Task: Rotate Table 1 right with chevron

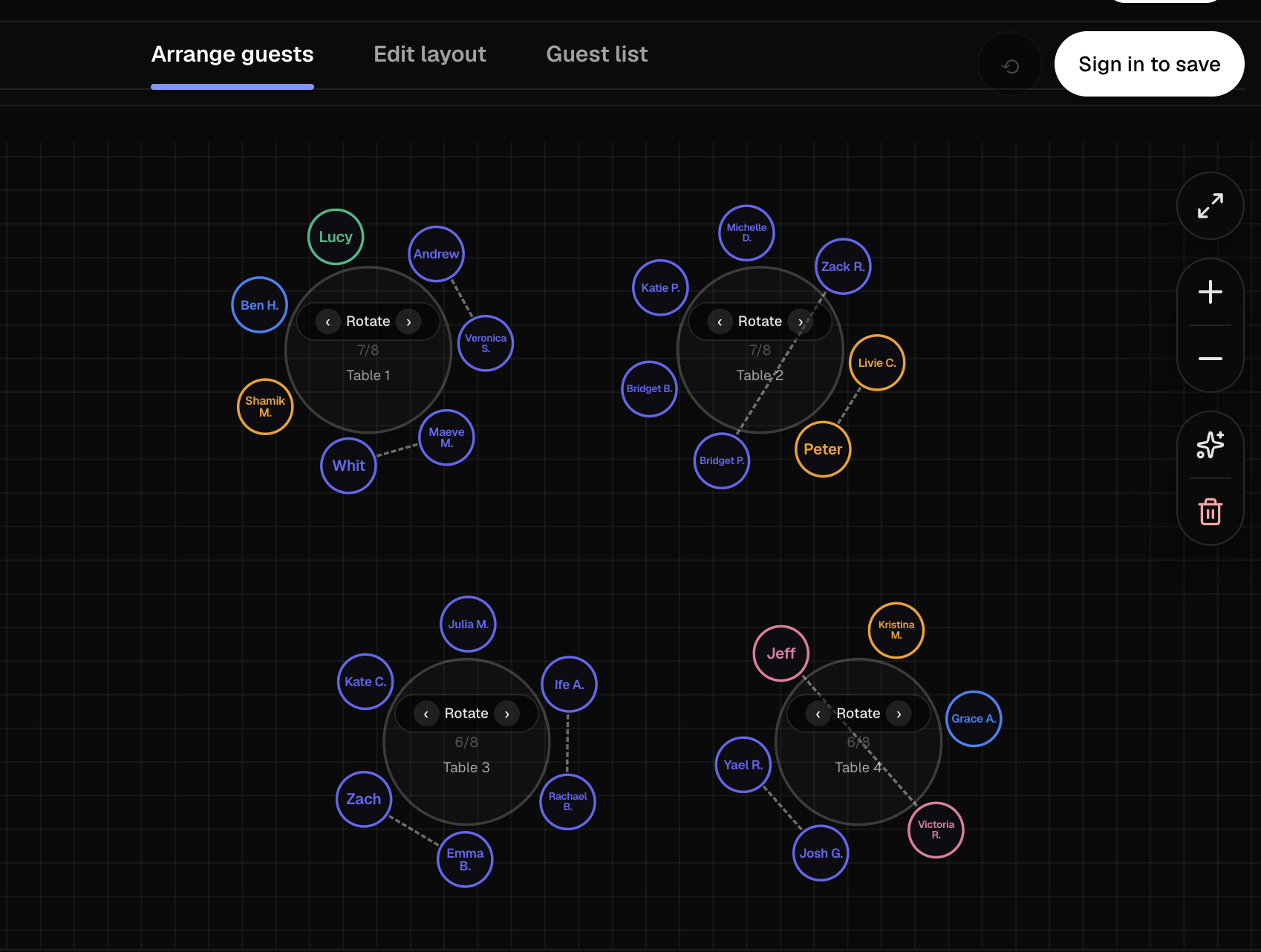Action: tap(408, 322)
